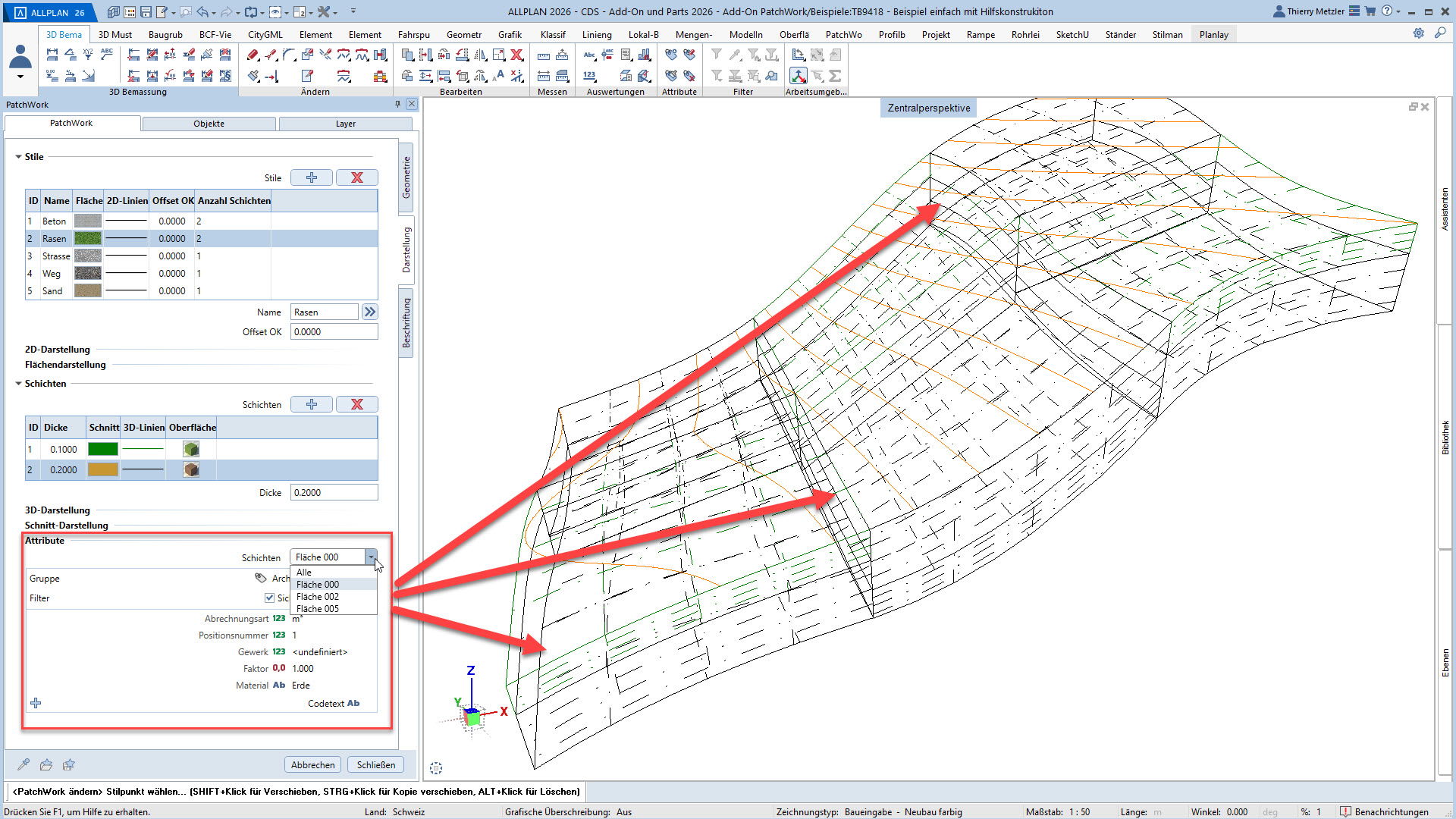
Task: Pin the PatchWork panel with pushpin
Action: click(397, 104)
